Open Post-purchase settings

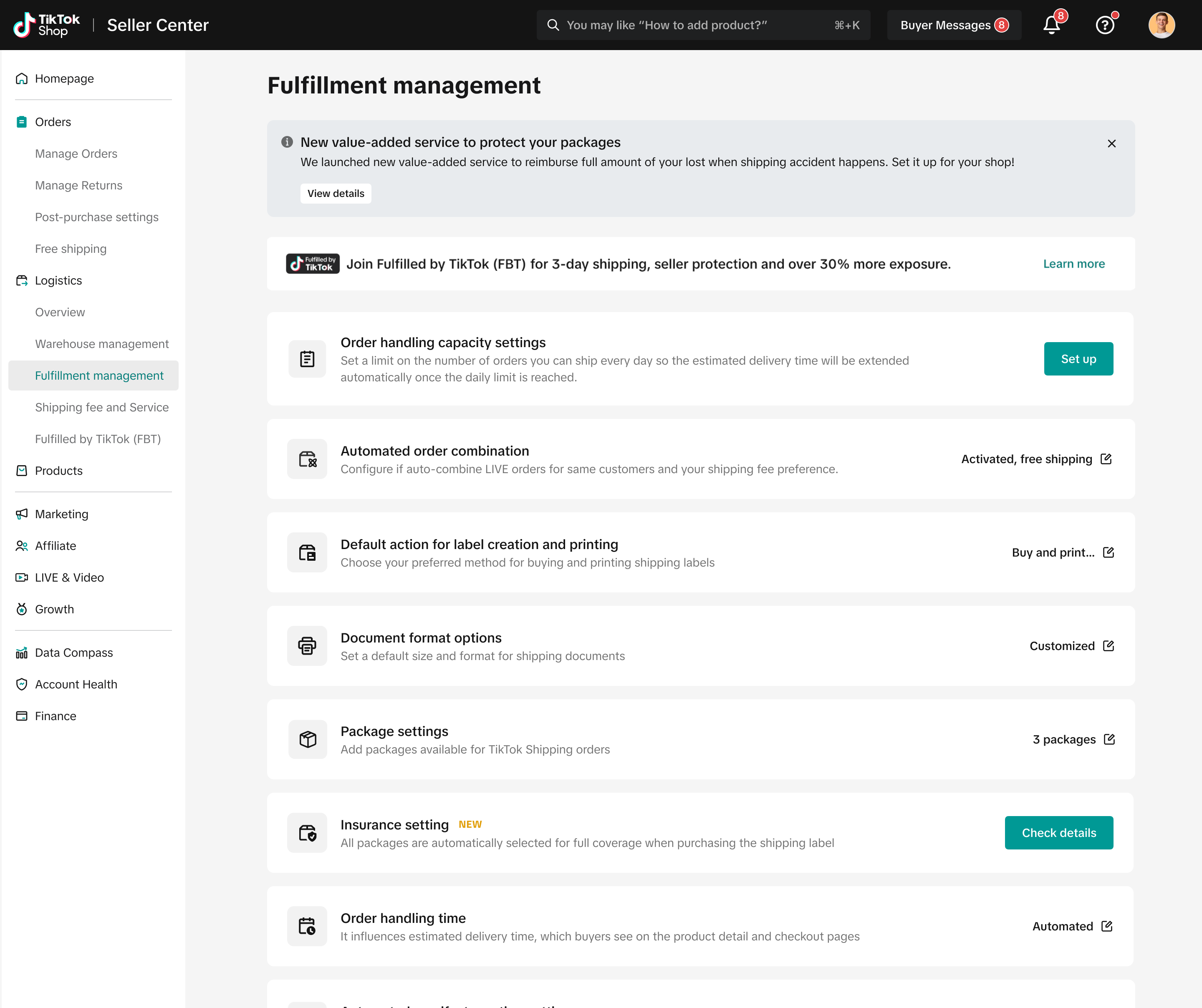pos(97,217)
